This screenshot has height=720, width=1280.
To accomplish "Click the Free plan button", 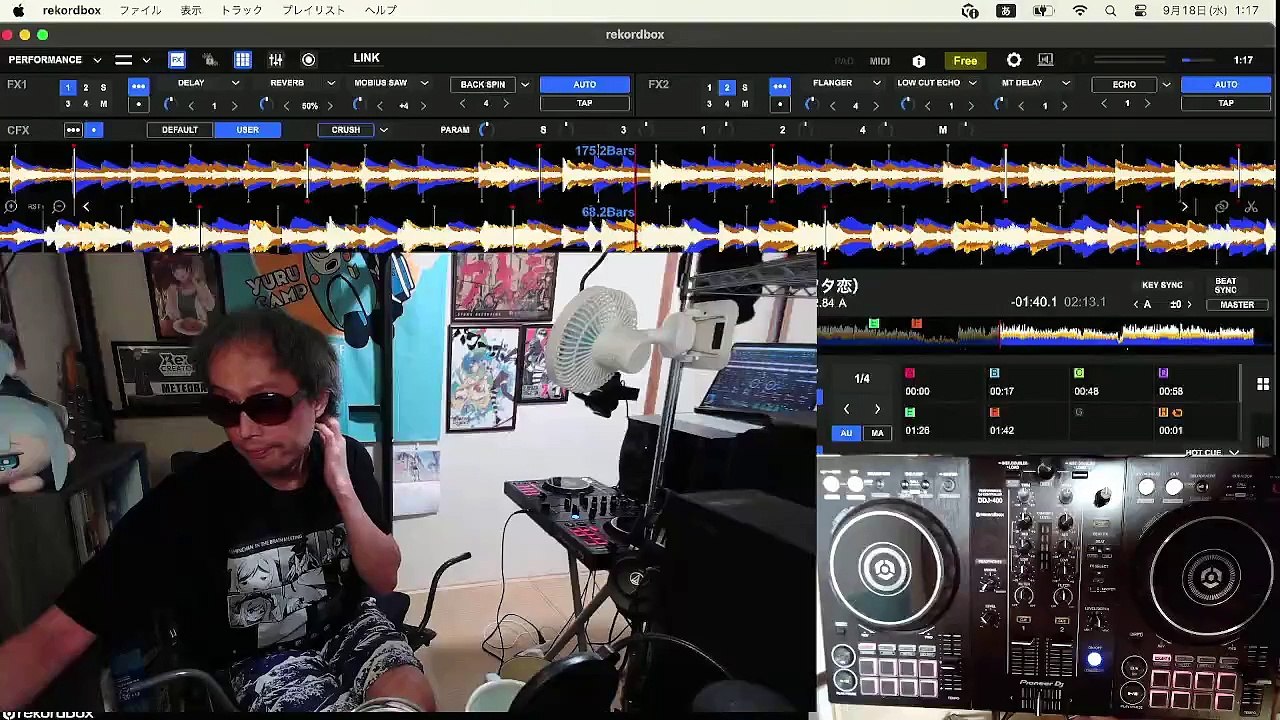I will (x=965, y=61).
